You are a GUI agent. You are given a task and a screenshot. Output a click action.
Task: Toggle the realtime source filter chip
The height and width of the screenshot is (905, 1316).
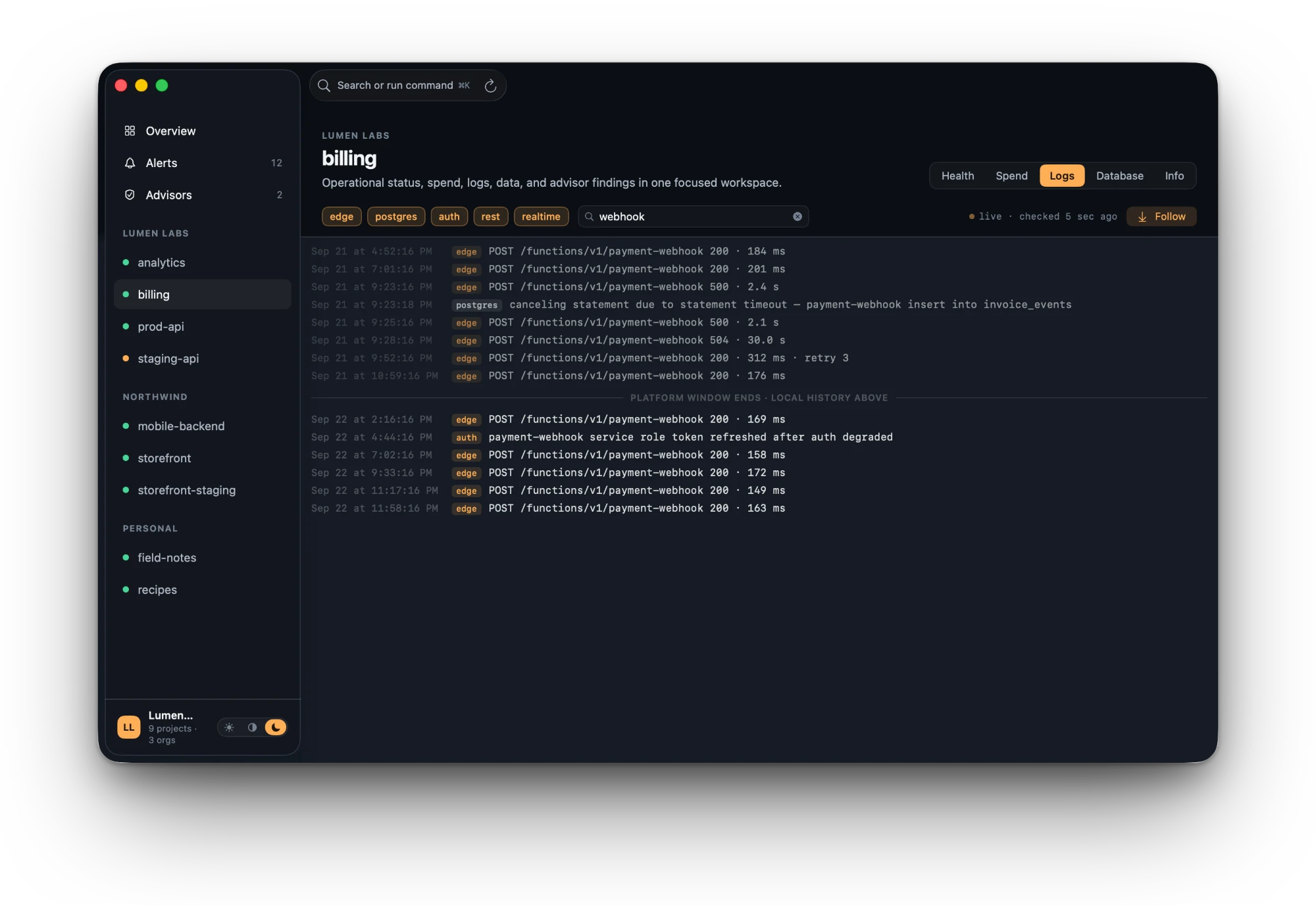pyautogui.click(x=541, y=216)
